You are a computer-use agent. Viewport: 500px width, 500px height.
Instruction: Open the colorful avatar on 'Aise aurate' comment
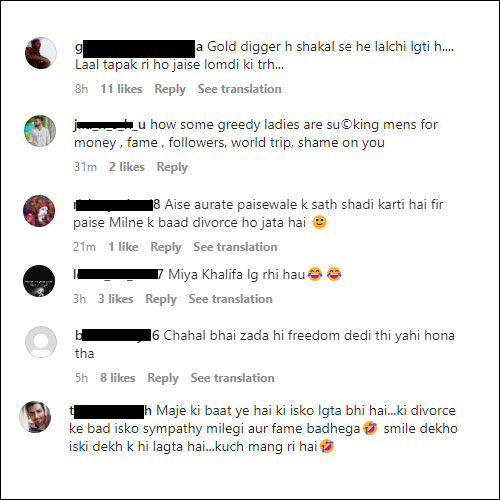(x=39, y=211)
